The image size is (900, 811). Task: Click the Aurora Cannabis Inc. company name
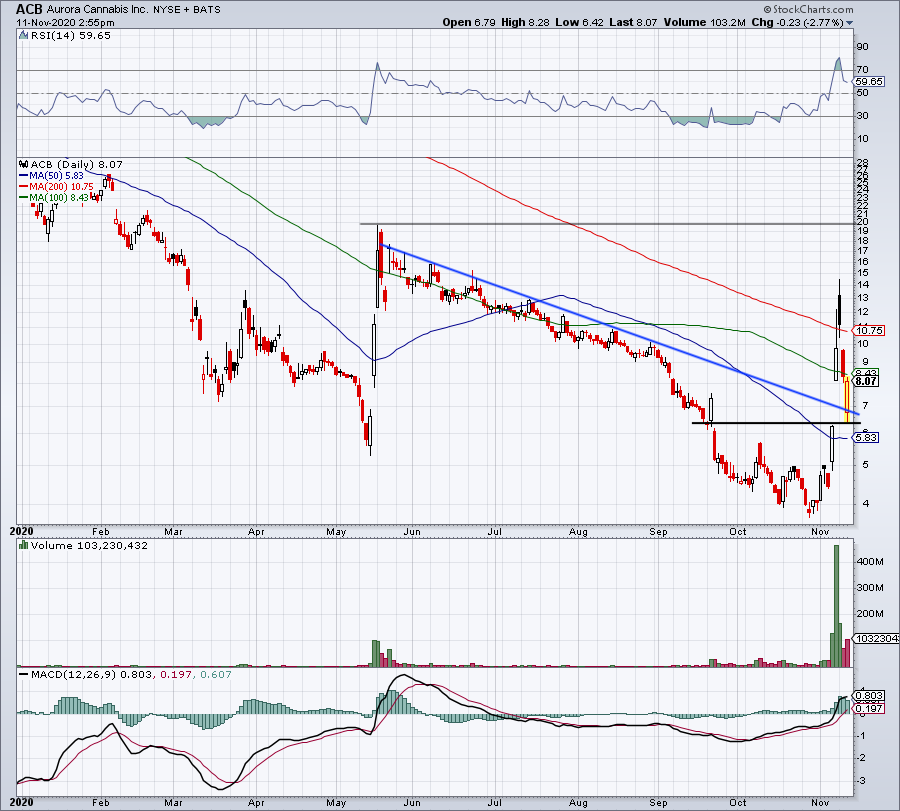98,10
